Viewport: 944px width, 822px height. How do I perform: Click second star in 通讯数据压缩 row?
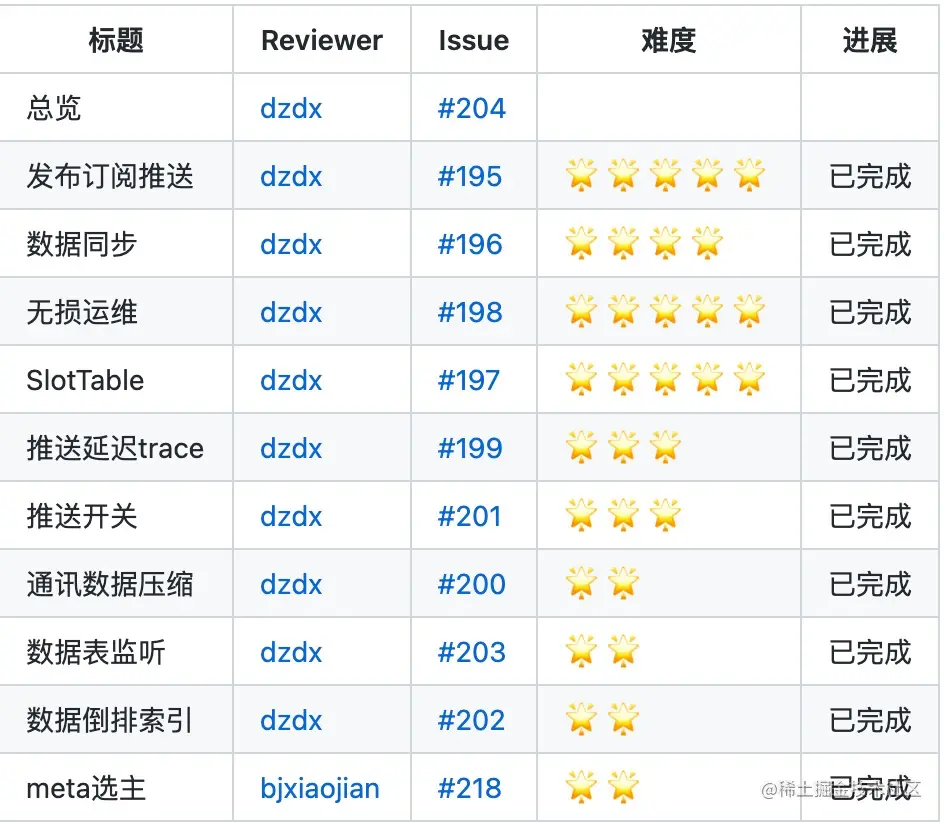[623, 584]
